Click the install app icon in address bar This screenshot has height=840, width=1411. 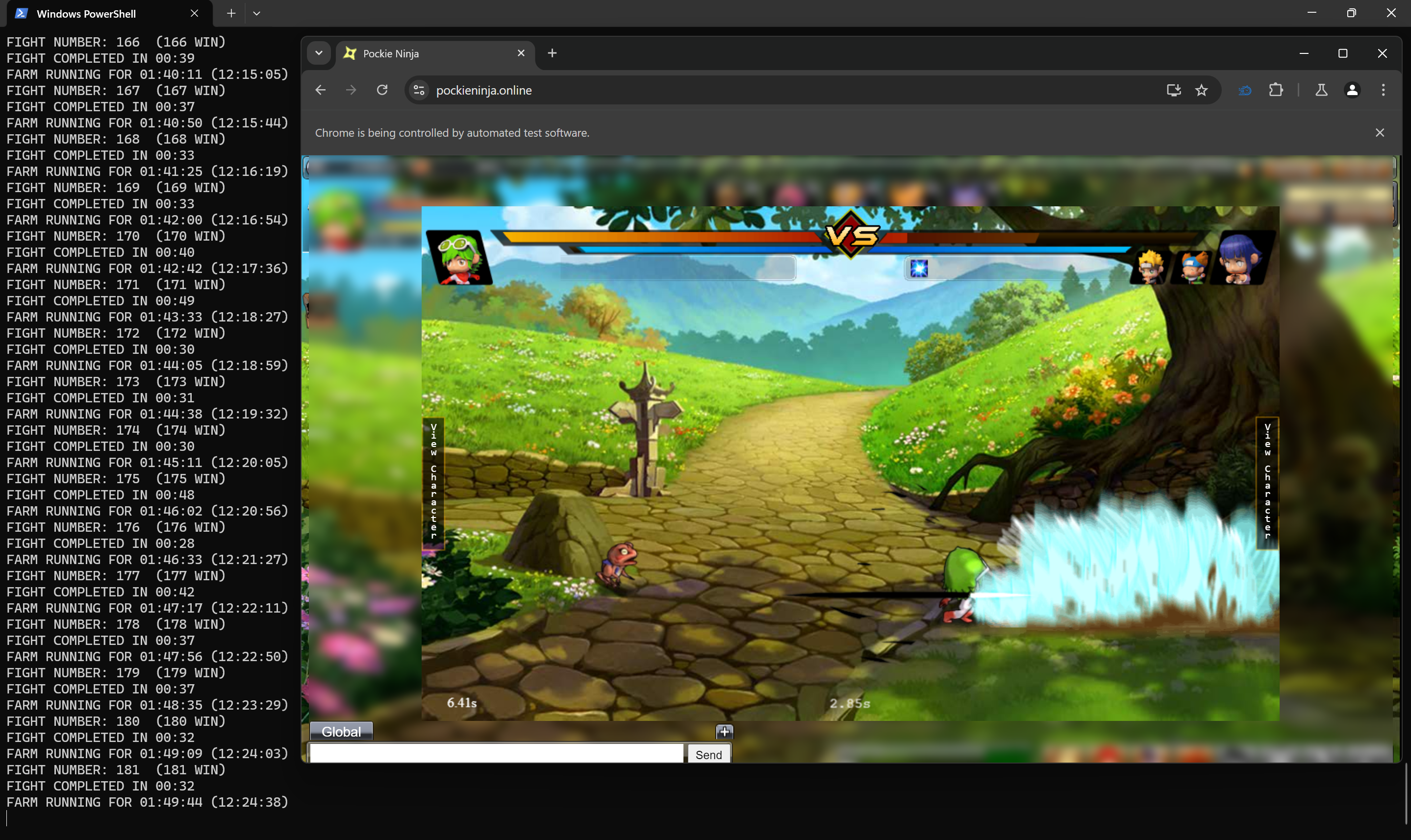click(1174, 90)
